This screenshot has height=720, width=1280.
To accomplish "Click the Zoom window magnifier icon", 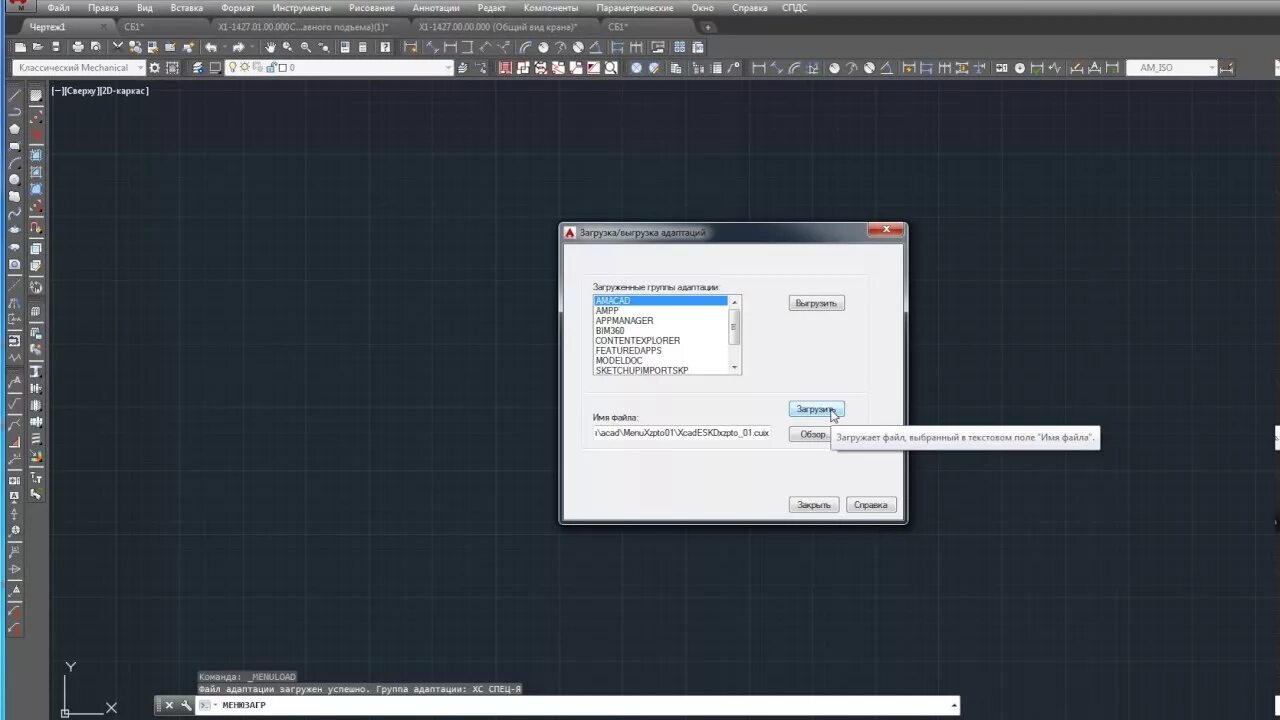I will coord(305,47).
